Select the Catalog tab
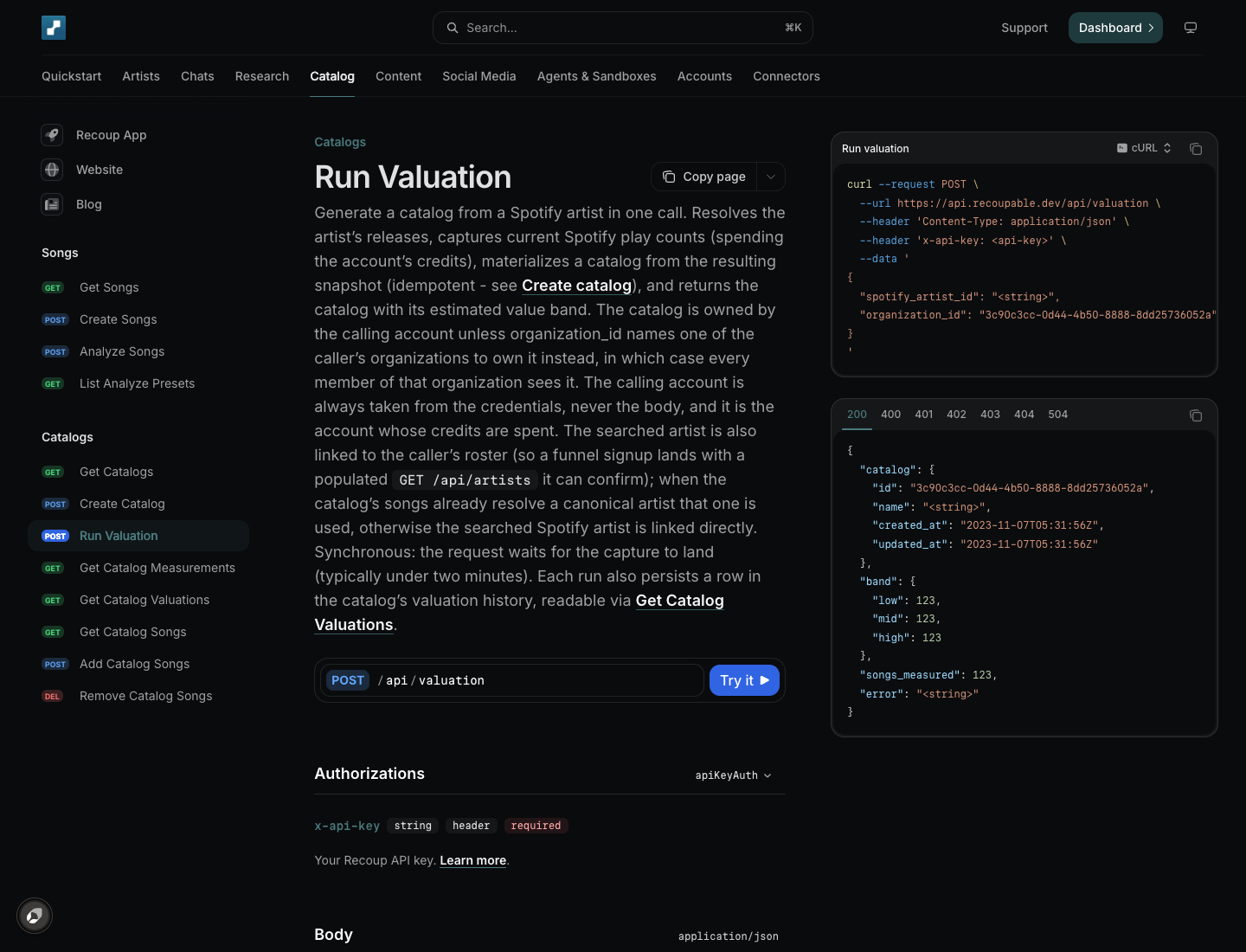This screenshot has height=952, width=1246. 332,76
